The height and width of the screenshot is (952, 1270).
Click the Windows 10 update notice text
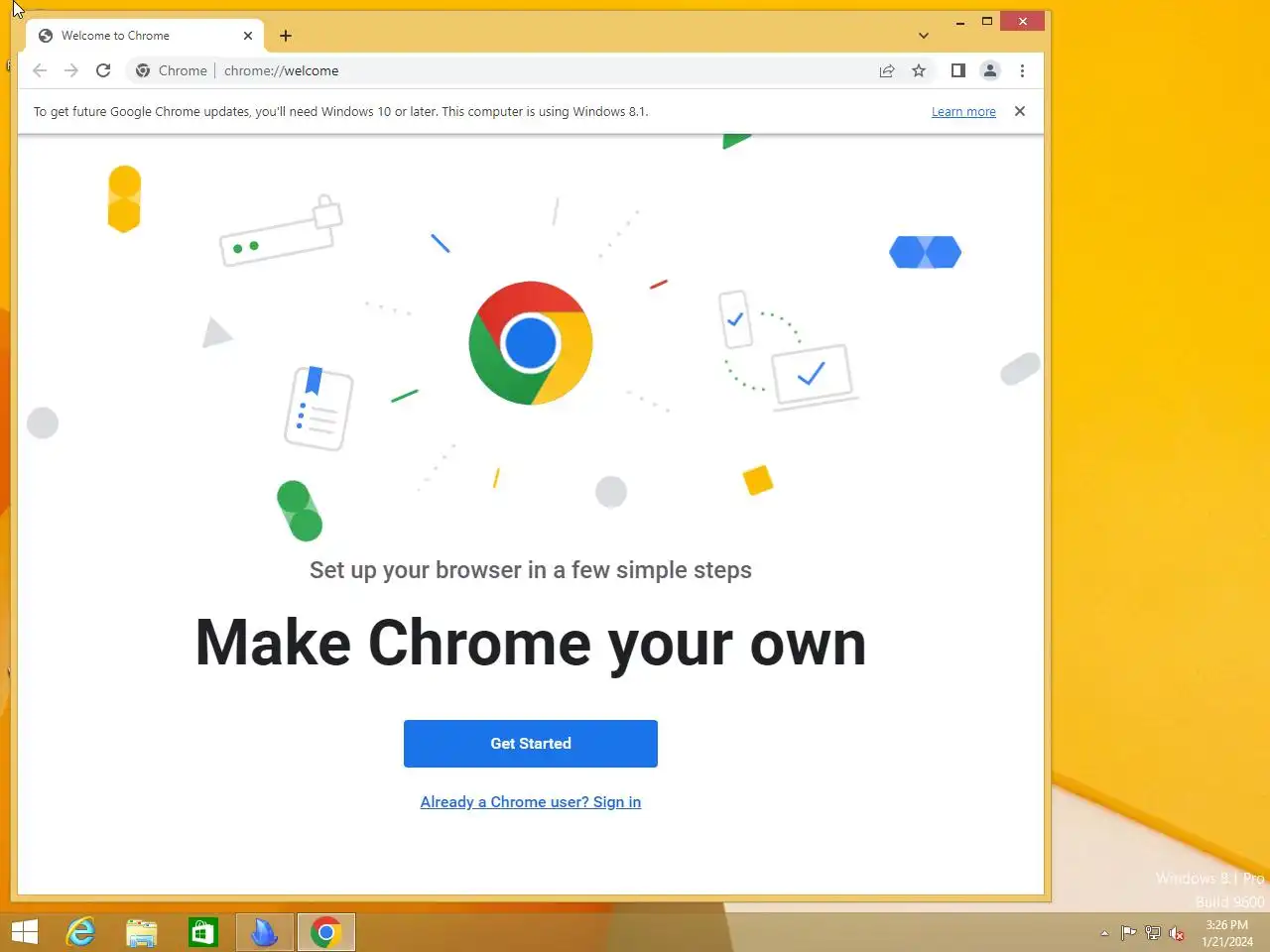click(340, 112)
